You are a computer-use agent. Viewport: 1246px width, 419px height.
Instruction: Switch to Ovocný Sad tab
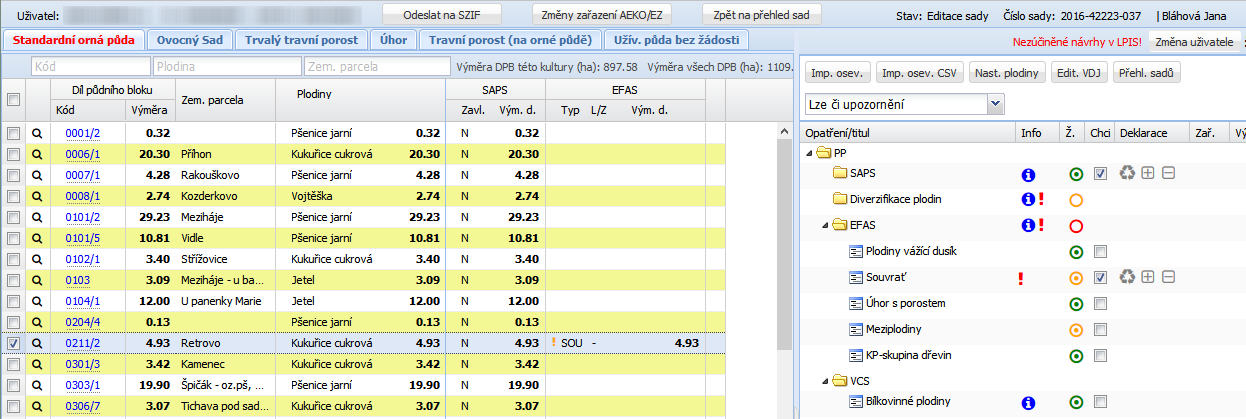(x=191, y=40)
